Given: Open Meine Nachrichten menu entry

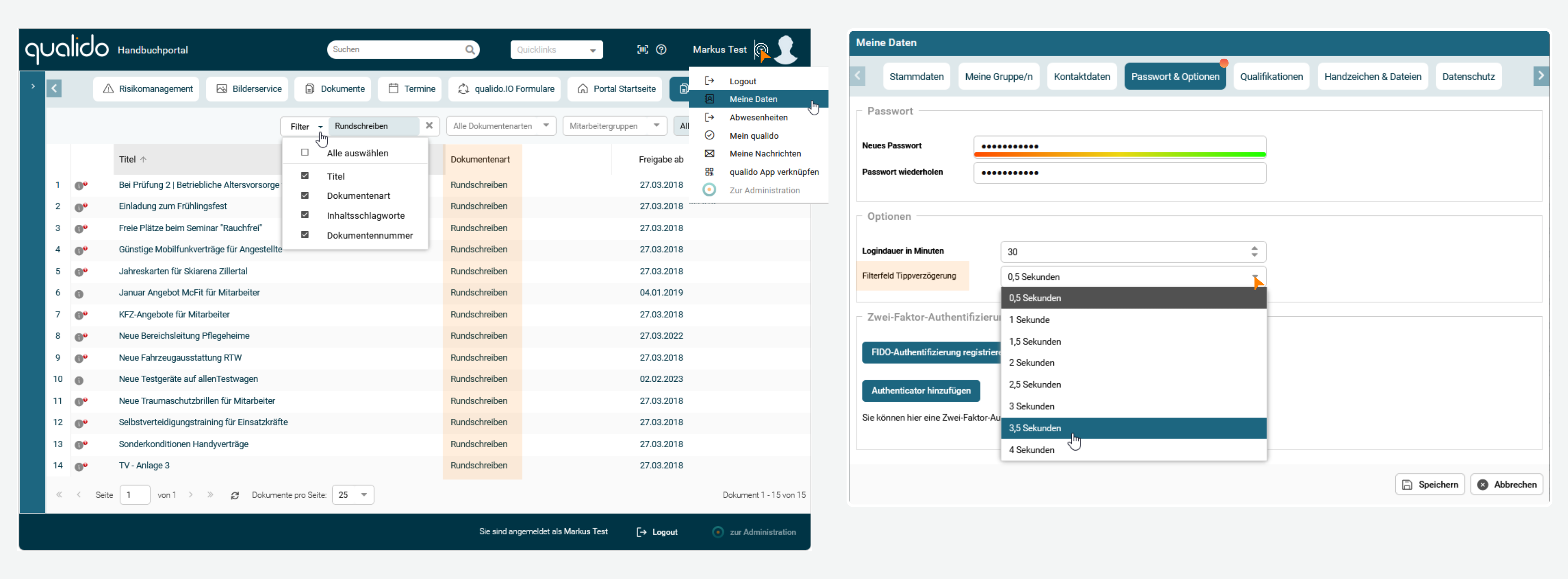Looking at the screenshot, I should pos(758,154).
